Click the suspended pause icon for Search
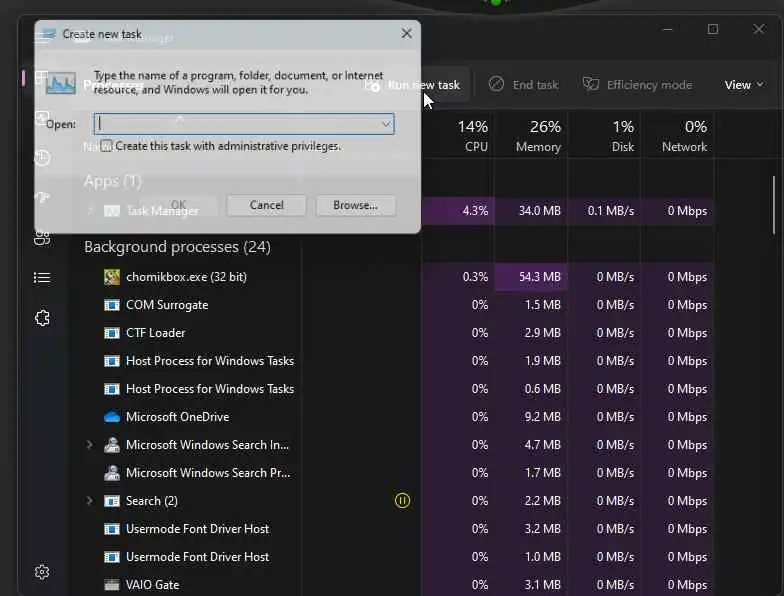This screenshot has height=596, width=784. click(402, 500)
